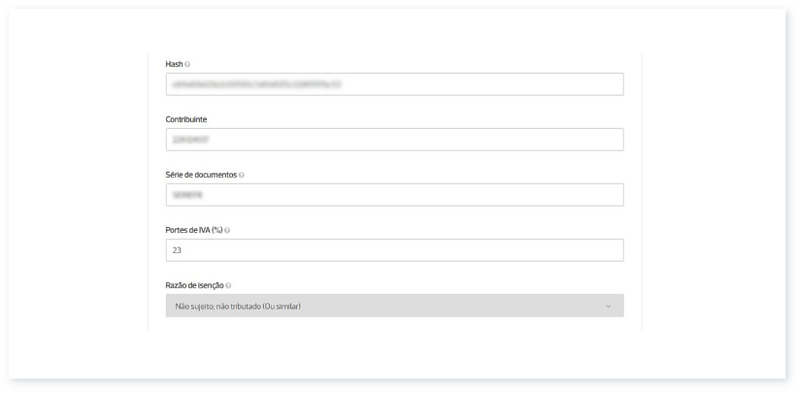Click the Série de documentos label
The width and height of the screenshot is (800, 393).
[x=201, y=175]
